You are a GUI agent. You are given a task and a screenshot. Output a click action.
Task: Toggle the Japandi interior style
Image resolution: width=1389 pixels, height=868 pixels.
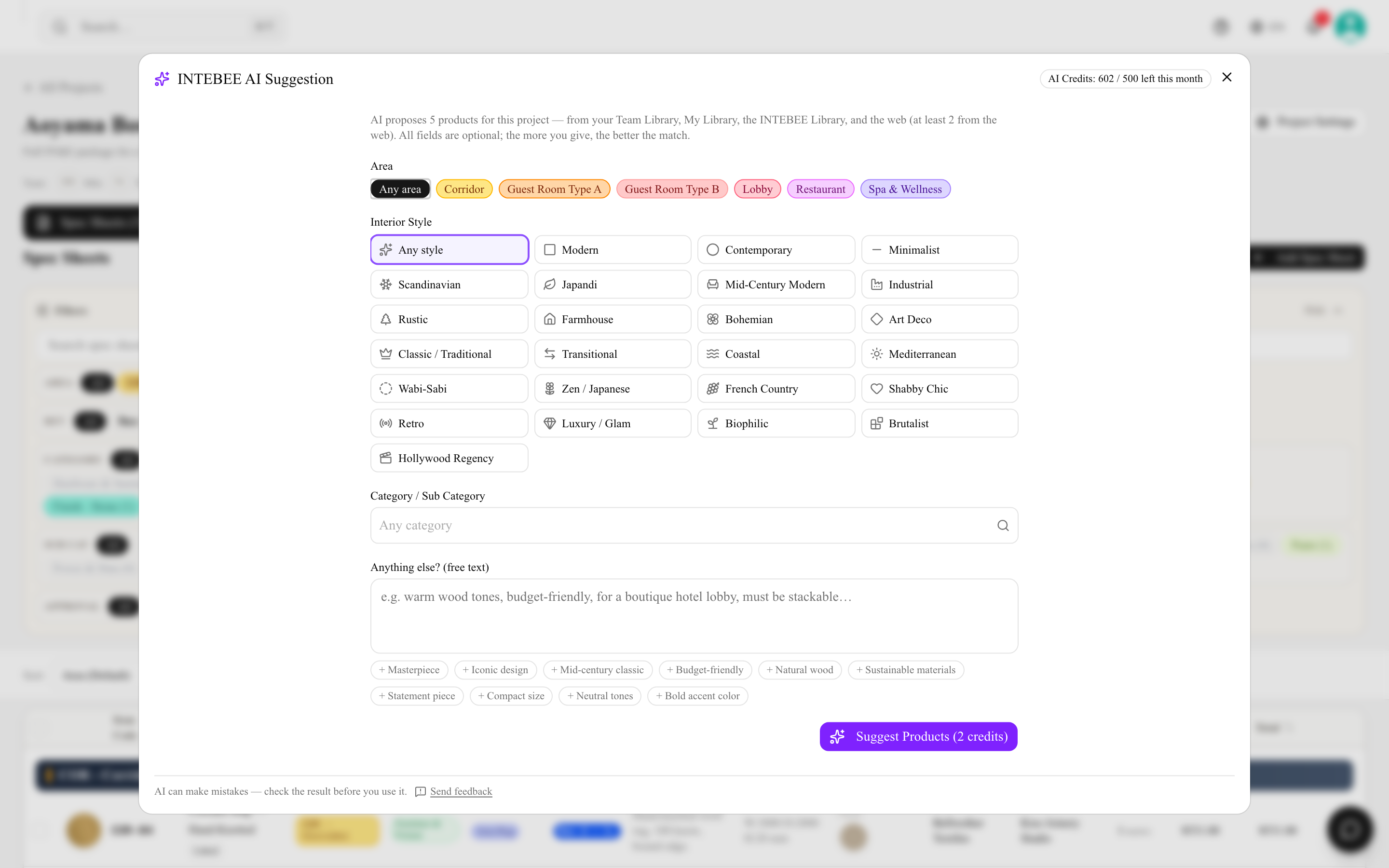613,285
